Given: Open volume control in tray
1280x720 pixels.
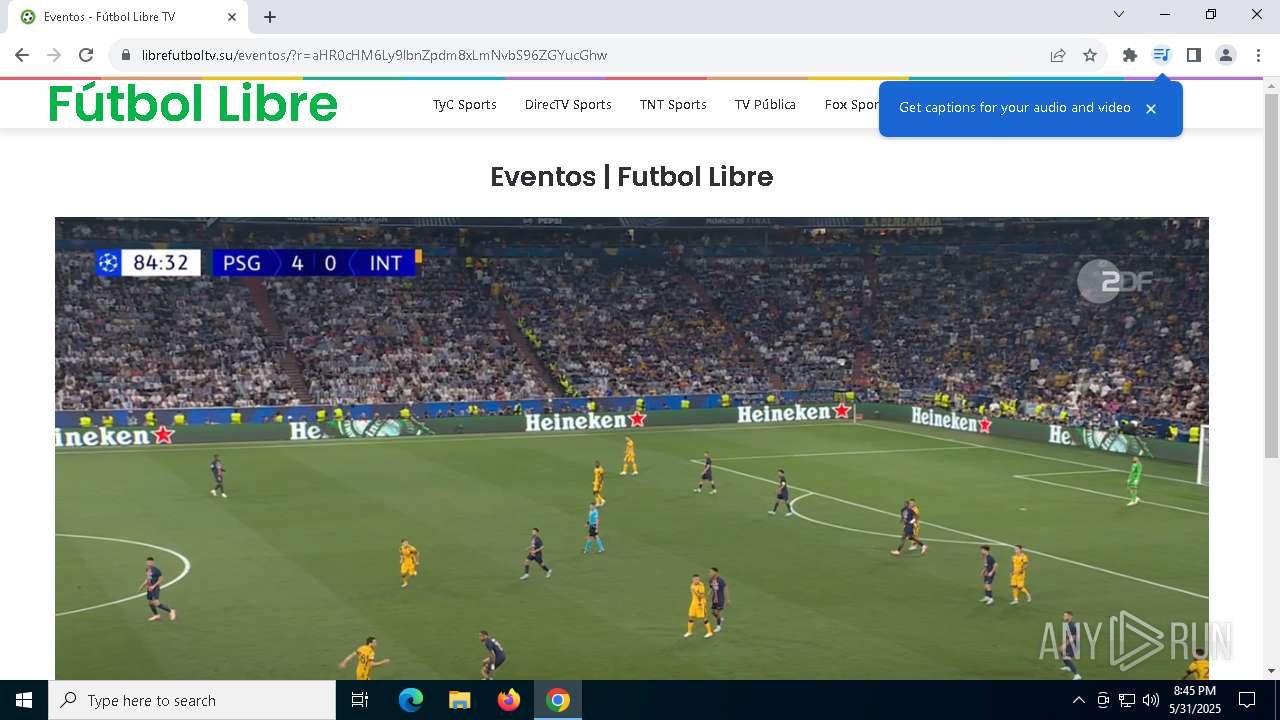Looking at the screenshot, I should (x=1151, y=700).
